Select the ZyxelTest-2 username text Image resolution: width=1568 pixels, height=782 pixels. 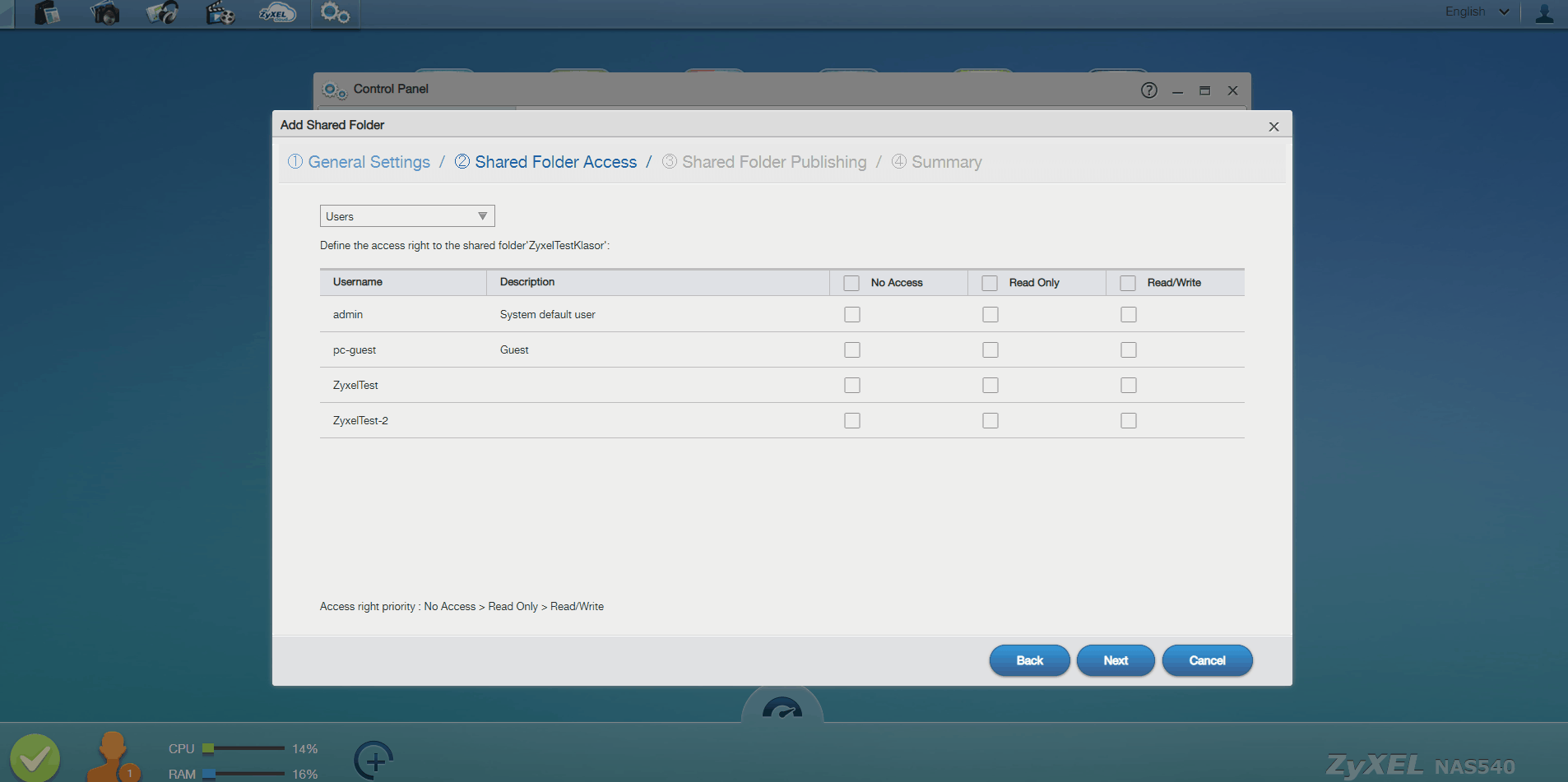(x=360, y=421)
